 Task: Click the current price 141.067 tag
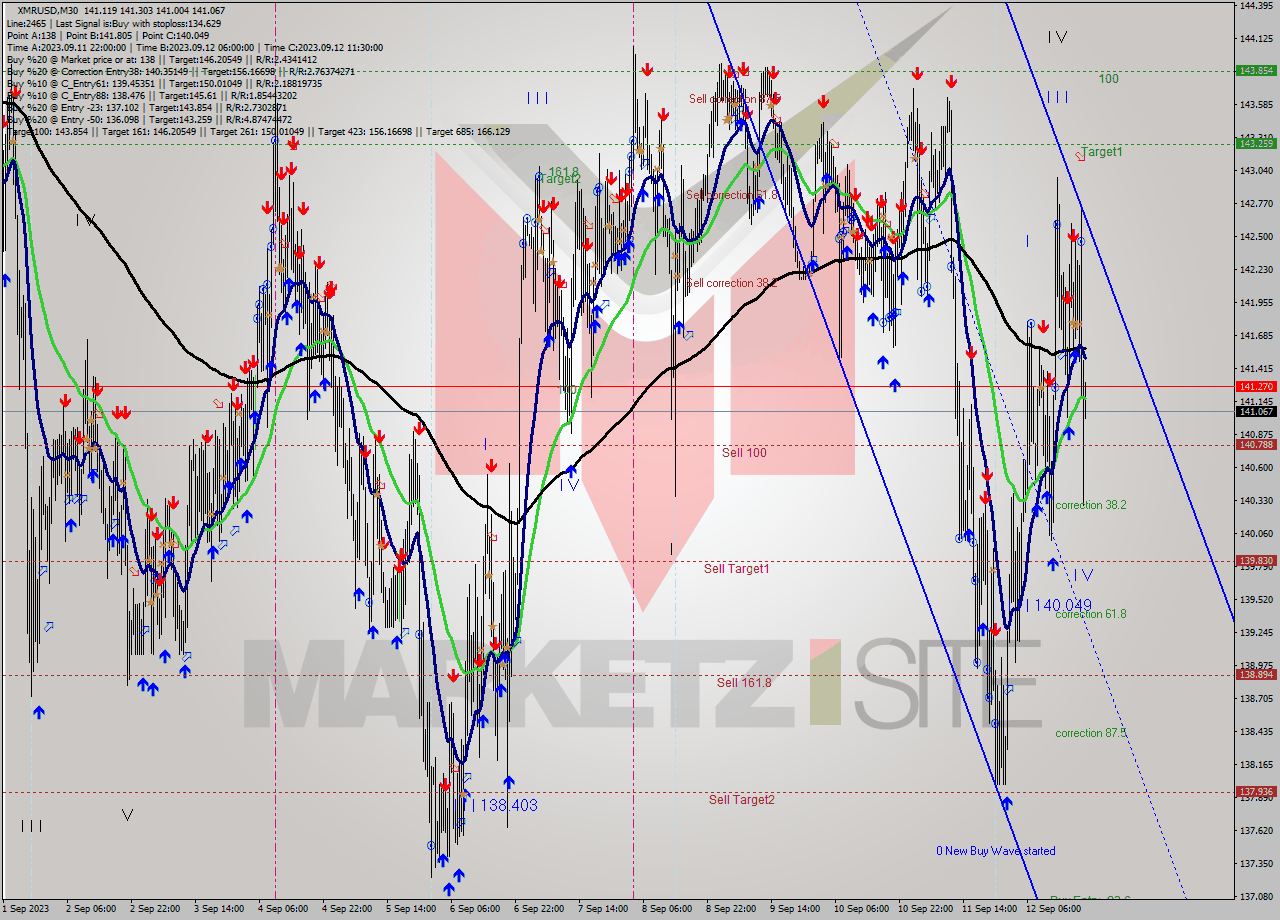(1255, 411)
